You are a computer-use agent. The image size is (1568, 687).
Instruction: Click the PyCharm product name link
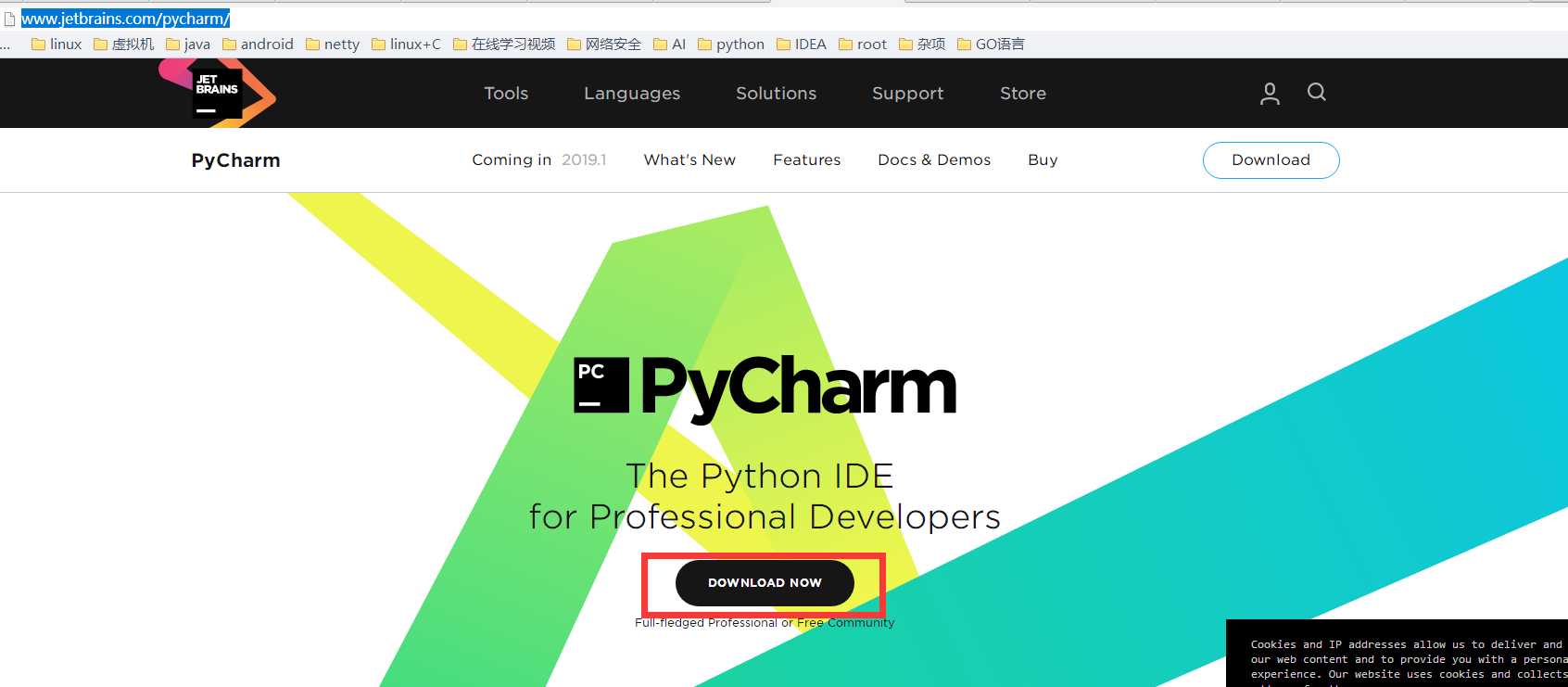[235, 160]
